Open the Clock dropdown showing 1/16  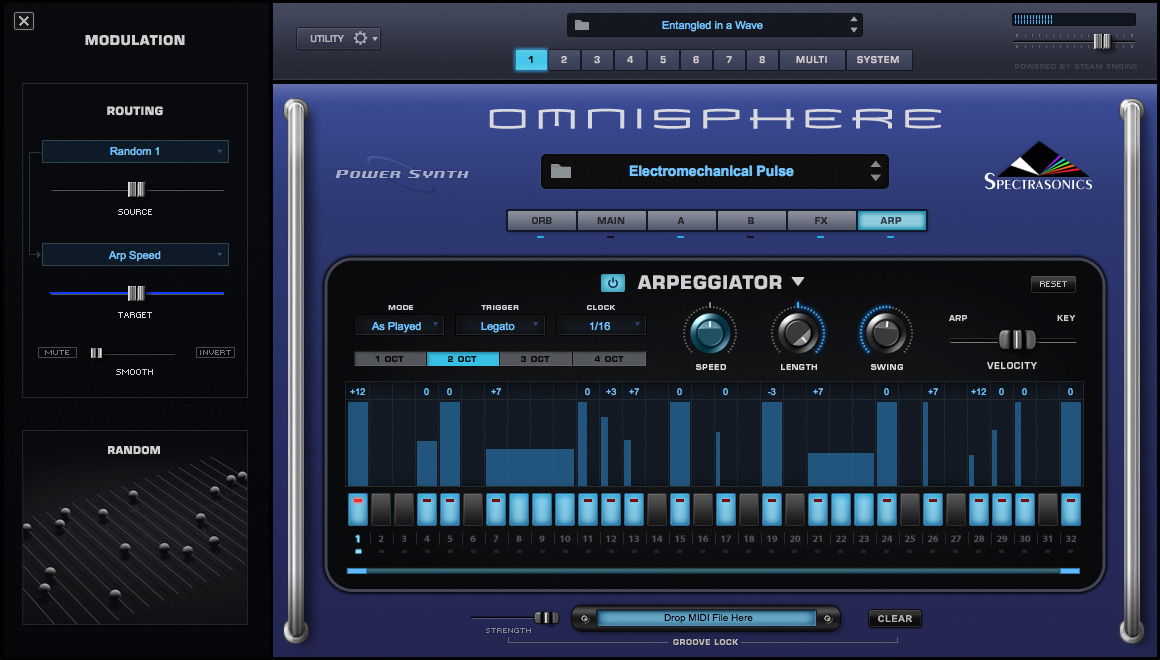[x=601, y=326]
